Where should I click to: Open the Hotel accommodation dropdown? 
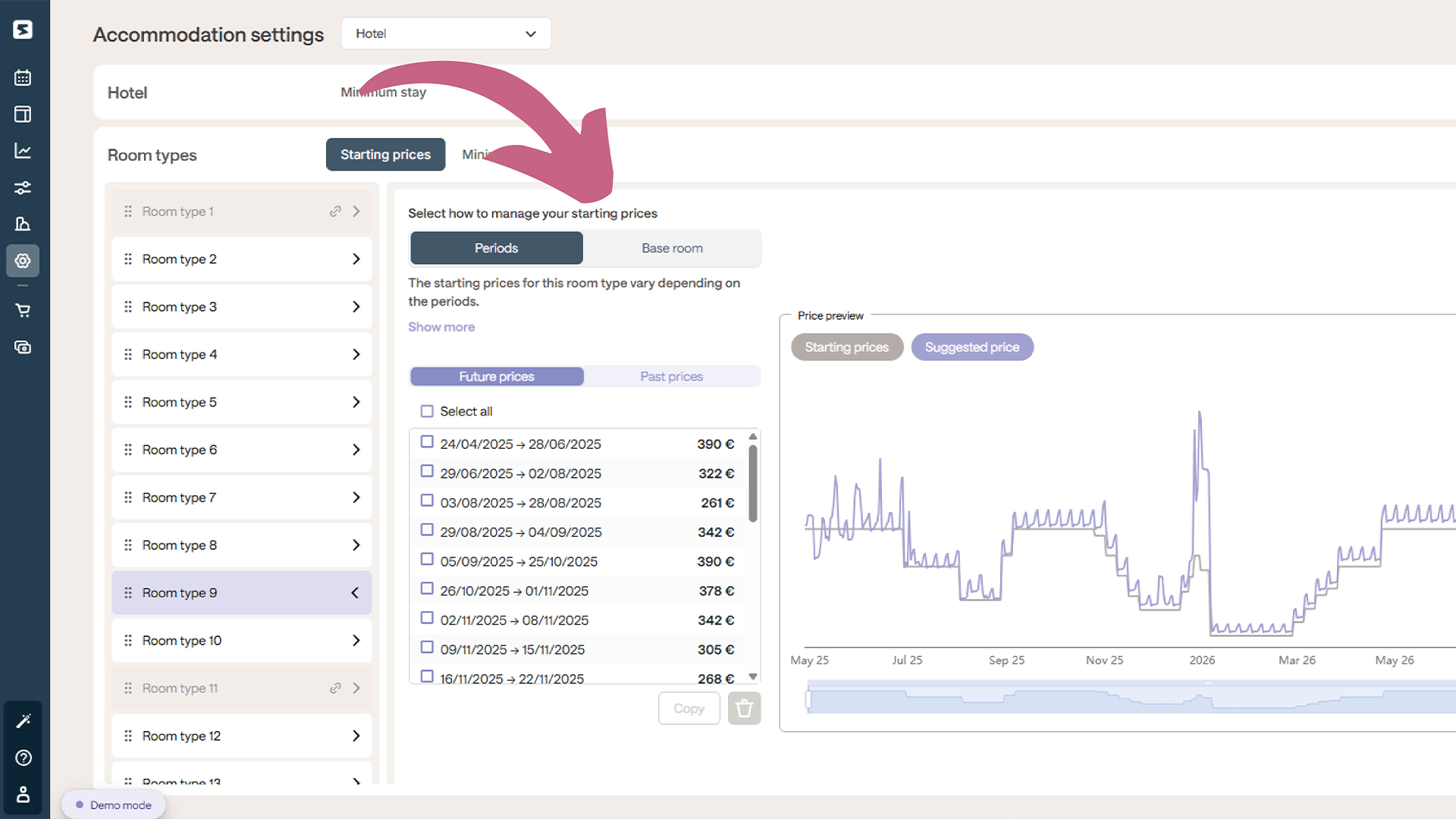(x=446, y=33)
